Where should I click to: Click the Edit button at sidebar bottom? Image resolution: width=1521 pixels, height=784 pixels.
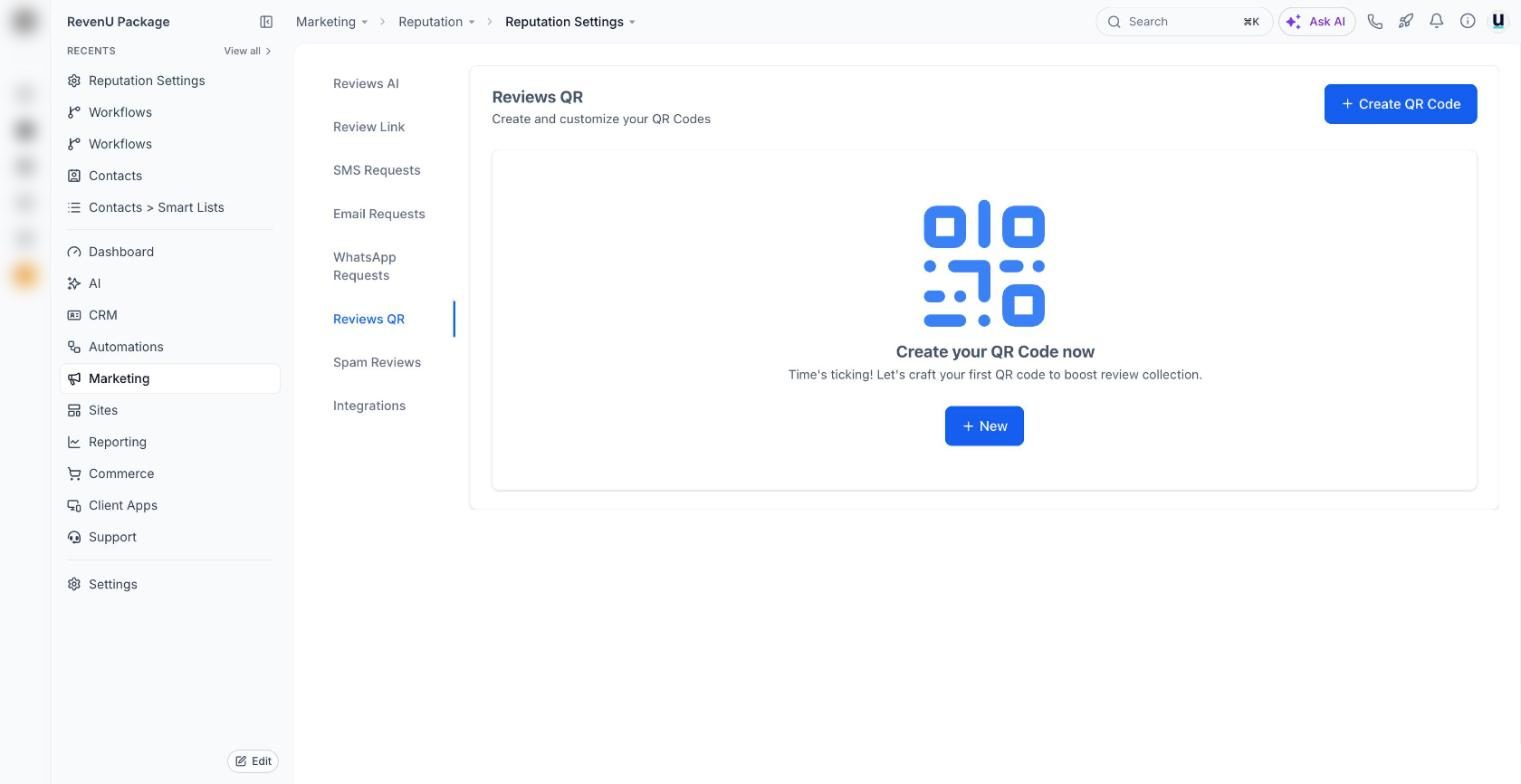(x=253, y=761)
